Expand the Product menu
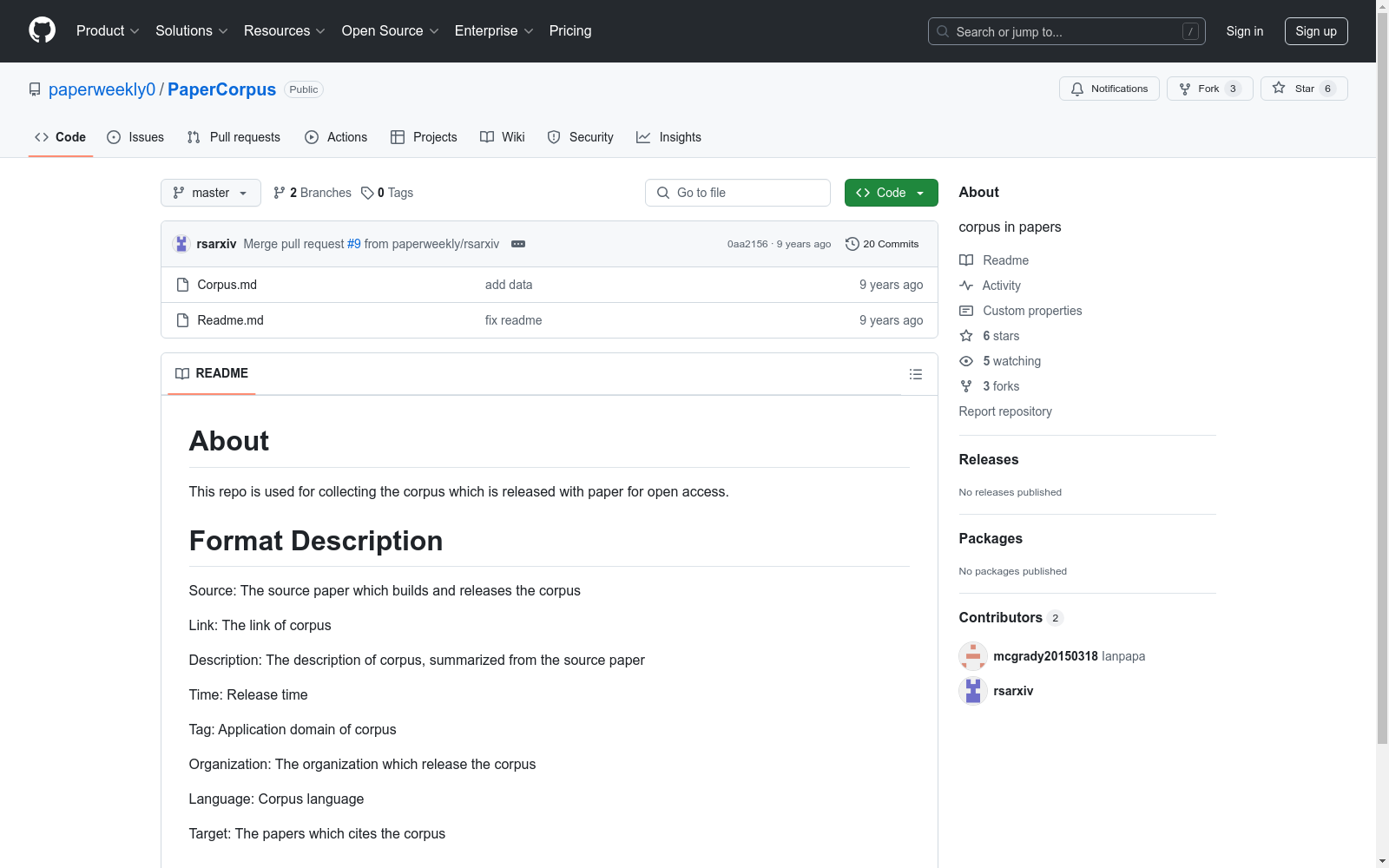This screenshot has height=868, width=1389. 108,31
